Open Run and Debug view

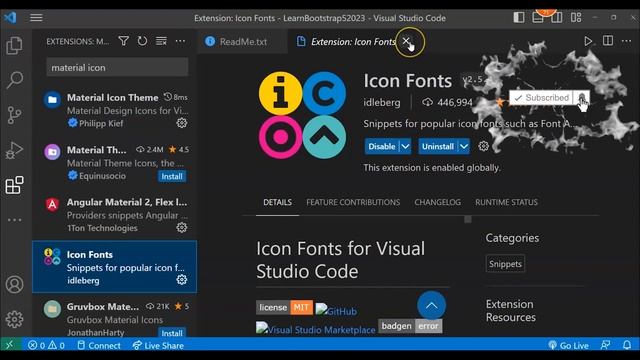14,150
